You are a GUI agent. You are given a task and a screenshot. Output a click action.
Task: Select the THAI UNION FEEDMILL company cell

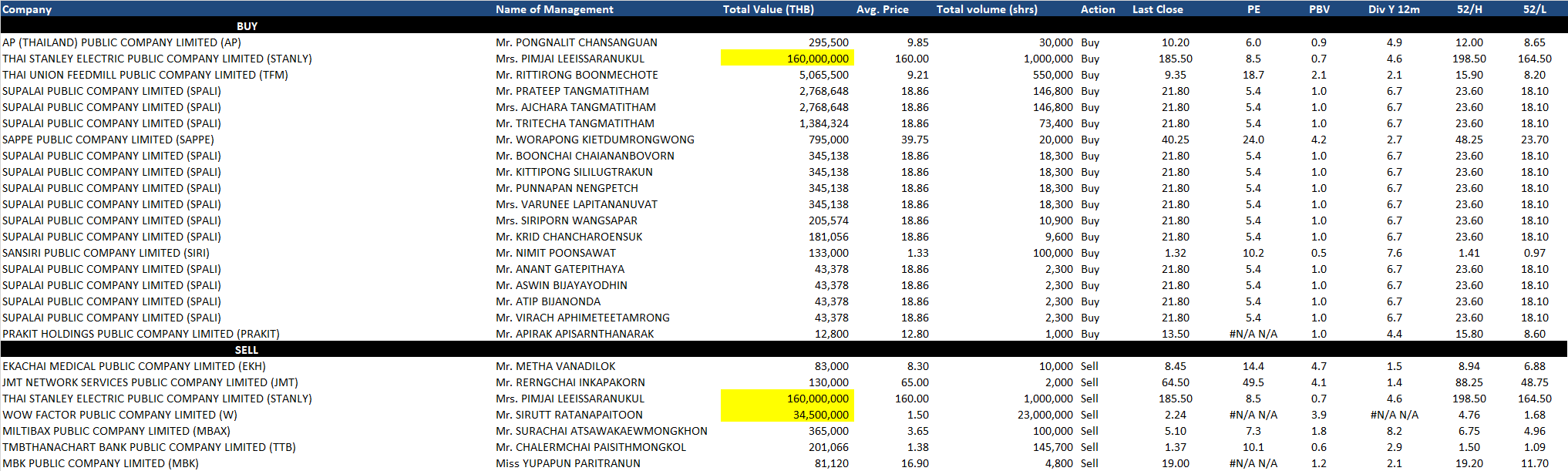[x=145, y=75]
